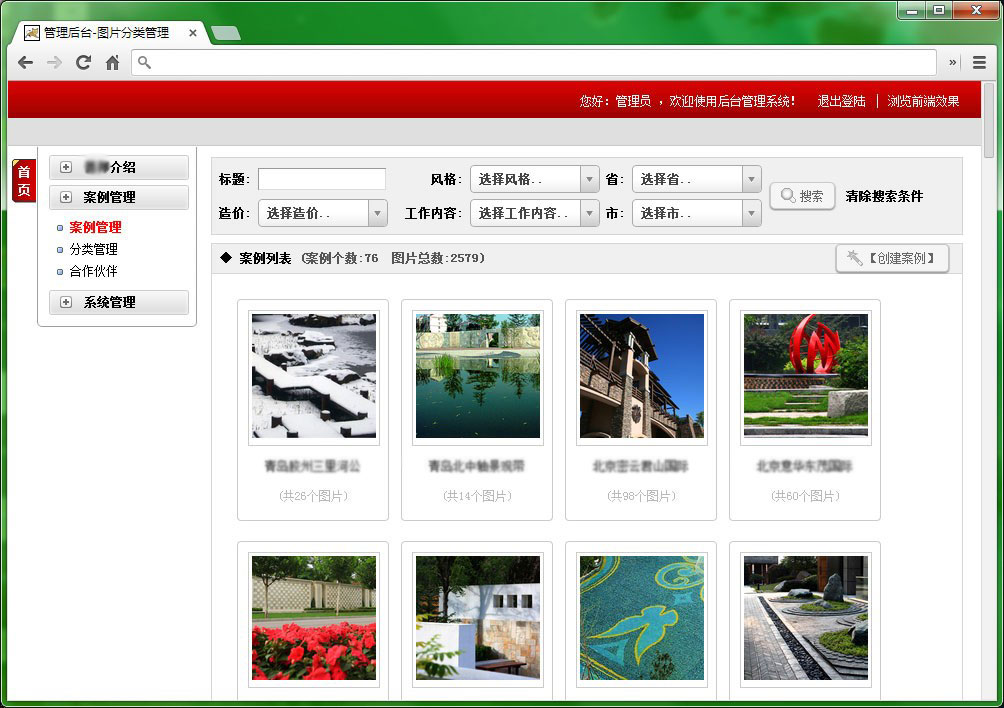Open the snowy bridge case thumbnail
Image resolution: width=1004 pixels, height=708 pixels.
tap(314, 376)
